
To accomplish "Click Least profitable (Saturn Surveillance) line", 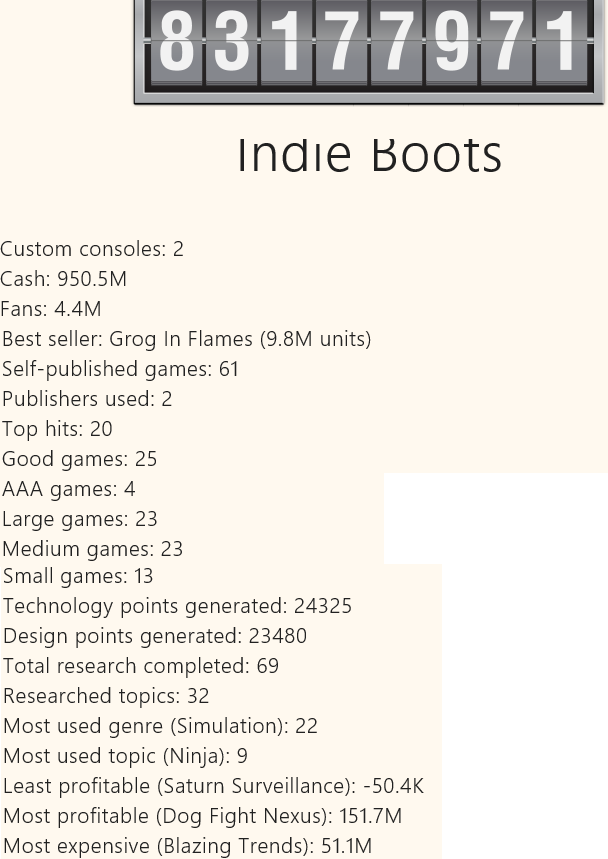I will pyautogui.click(x=214, y=787).
